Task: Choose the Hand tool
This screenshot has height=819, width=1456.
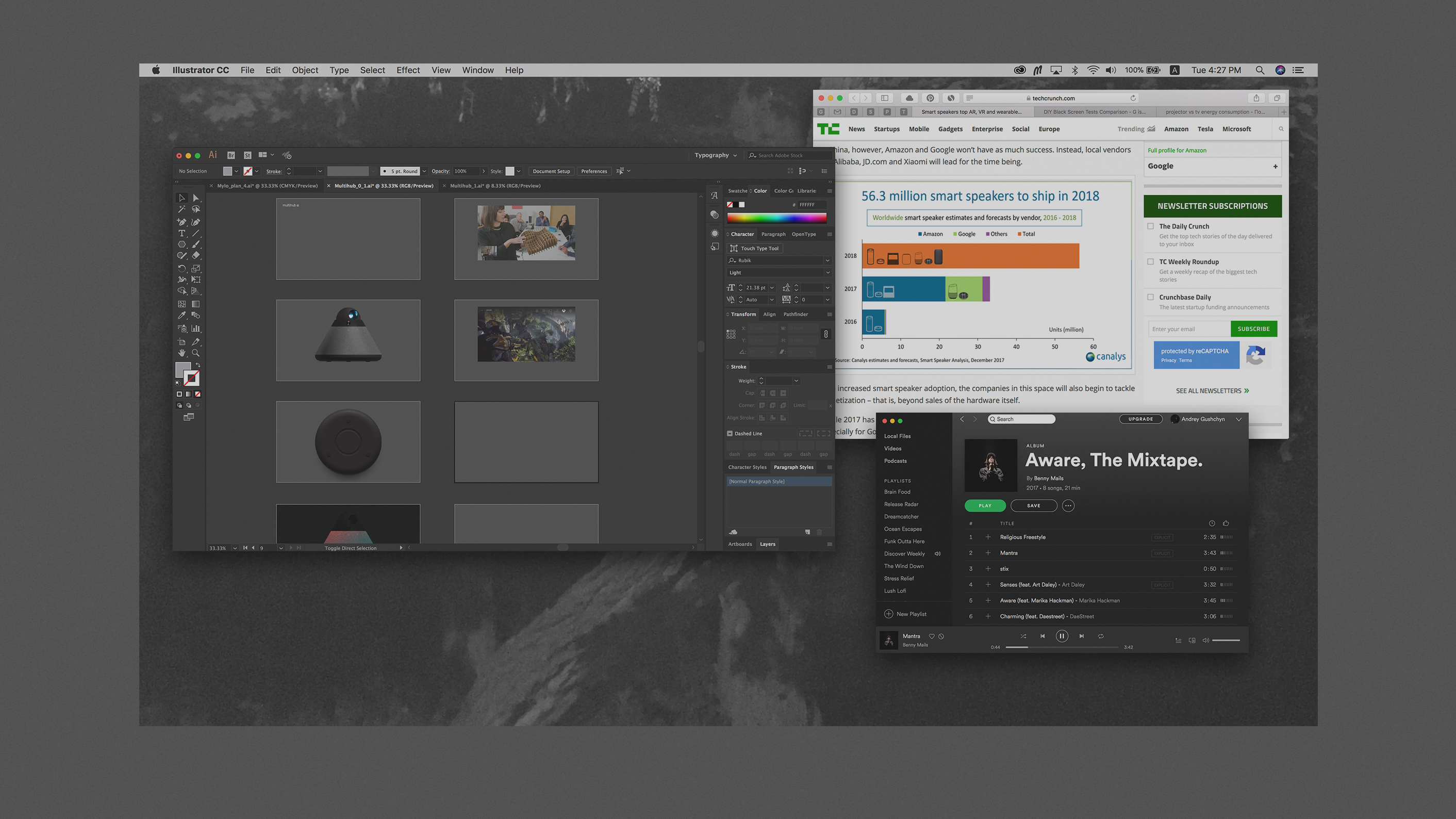Action: coord(181,353)
